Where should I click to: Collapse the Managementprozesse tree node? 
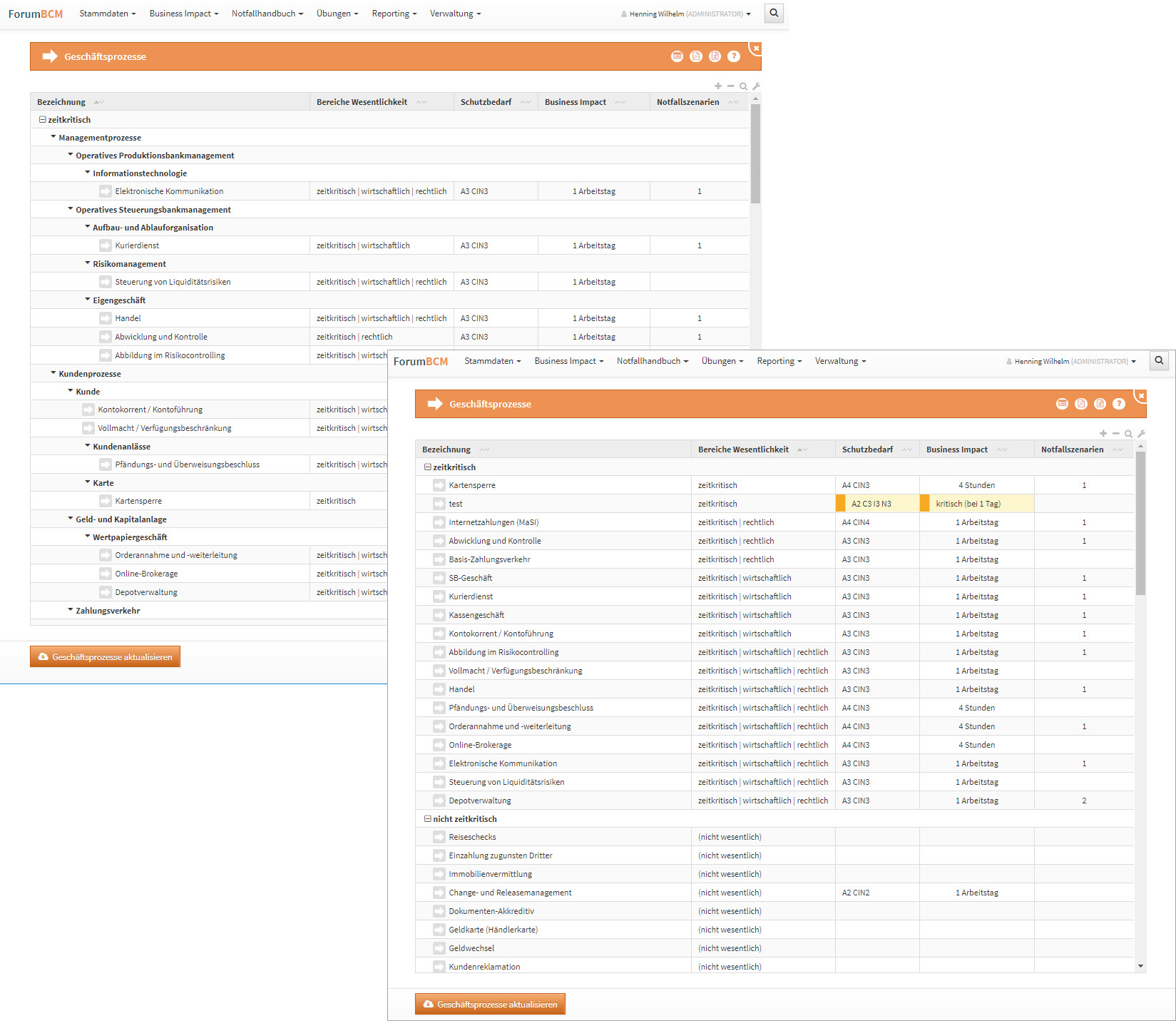[53, 137]
